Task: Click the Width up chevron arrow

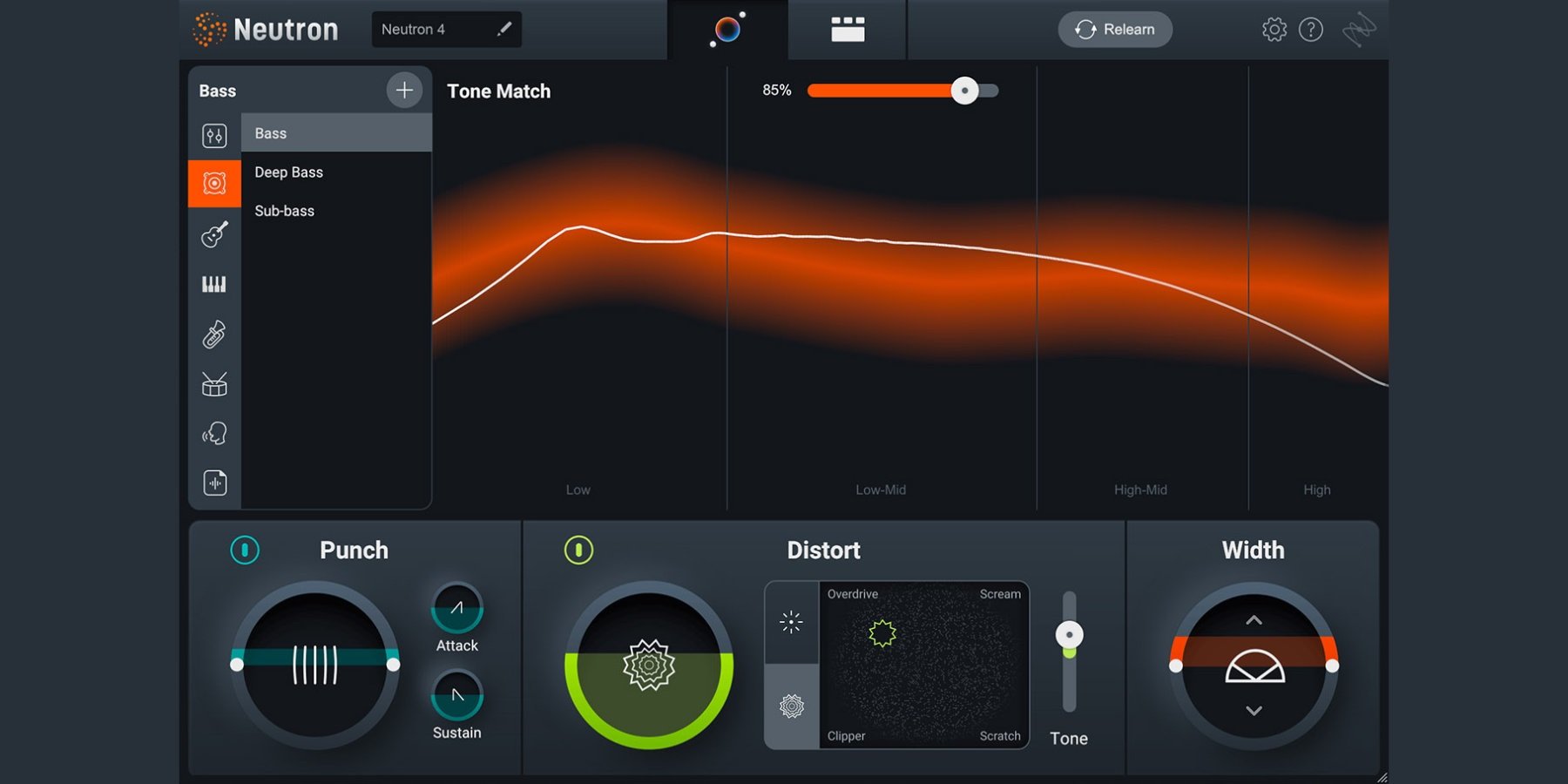Action: (x=1254, y=620)
